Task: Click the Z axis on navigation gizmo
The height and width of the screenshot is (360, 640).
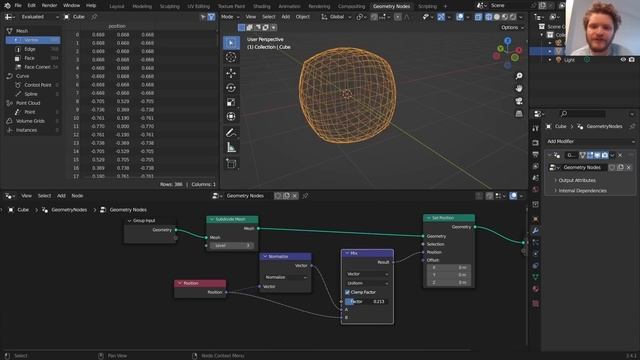Action: (x=507, y=41)
